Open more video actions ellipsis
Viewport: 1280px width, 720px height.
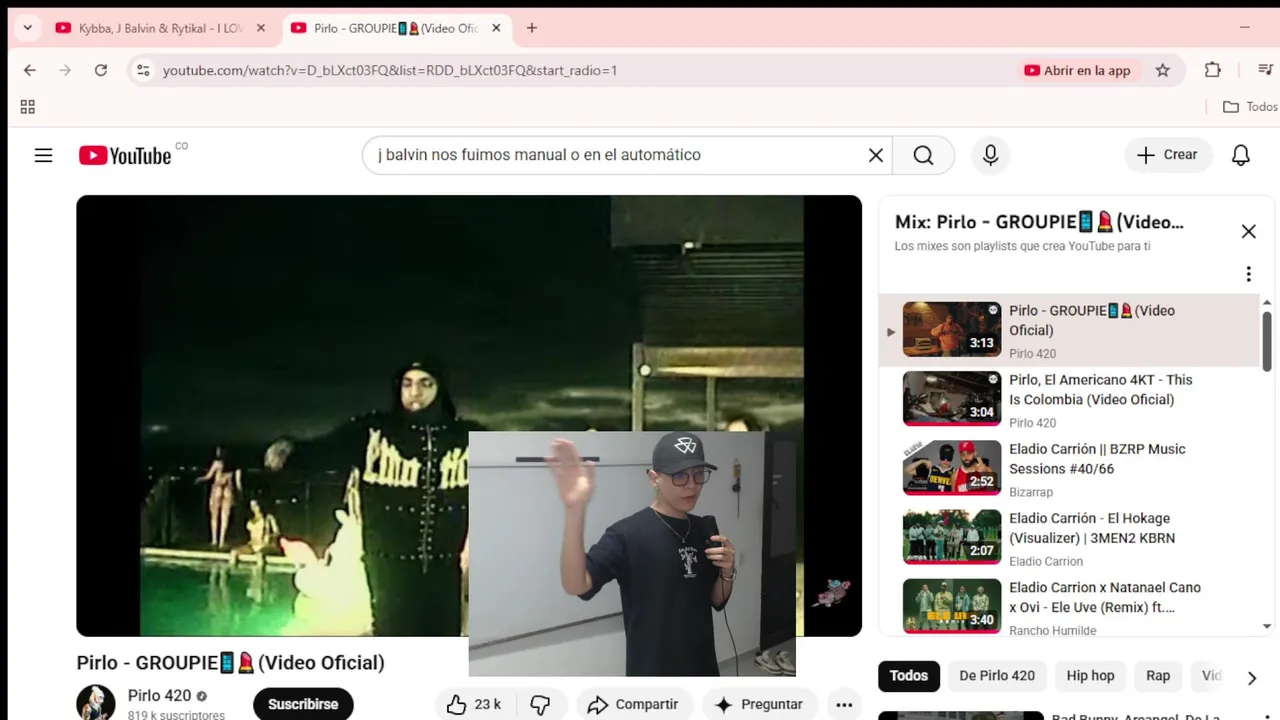844,704
